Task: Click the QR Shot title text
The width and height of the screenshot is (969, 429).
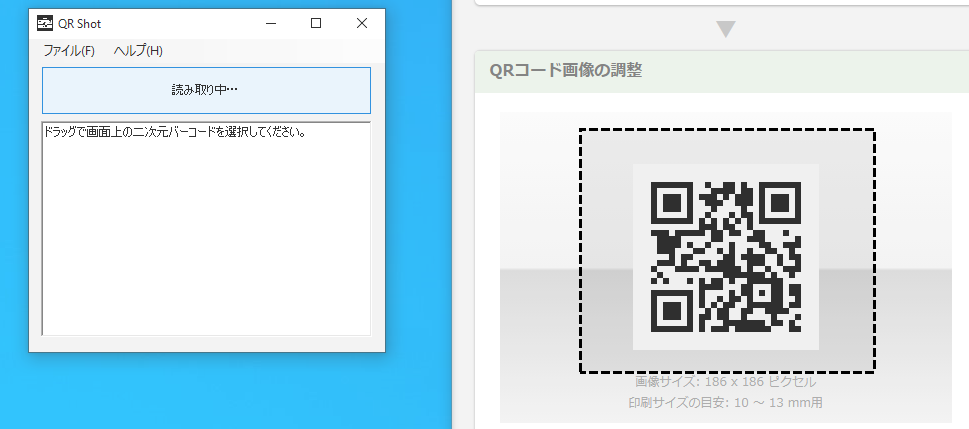Action: click(80, 24)
